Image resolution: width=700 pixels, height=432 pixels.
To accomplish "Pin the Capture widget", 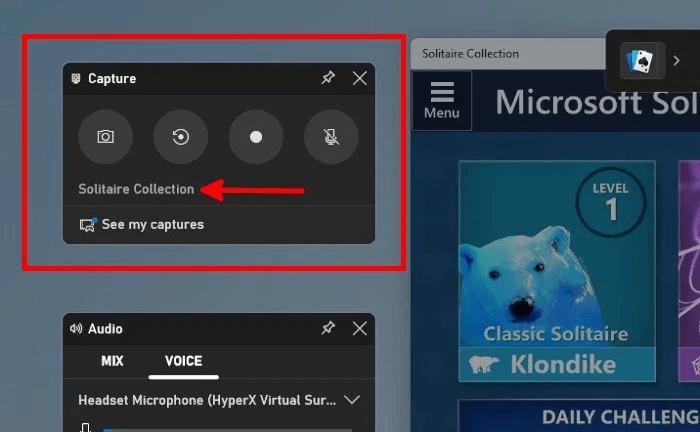I will 328,78.
